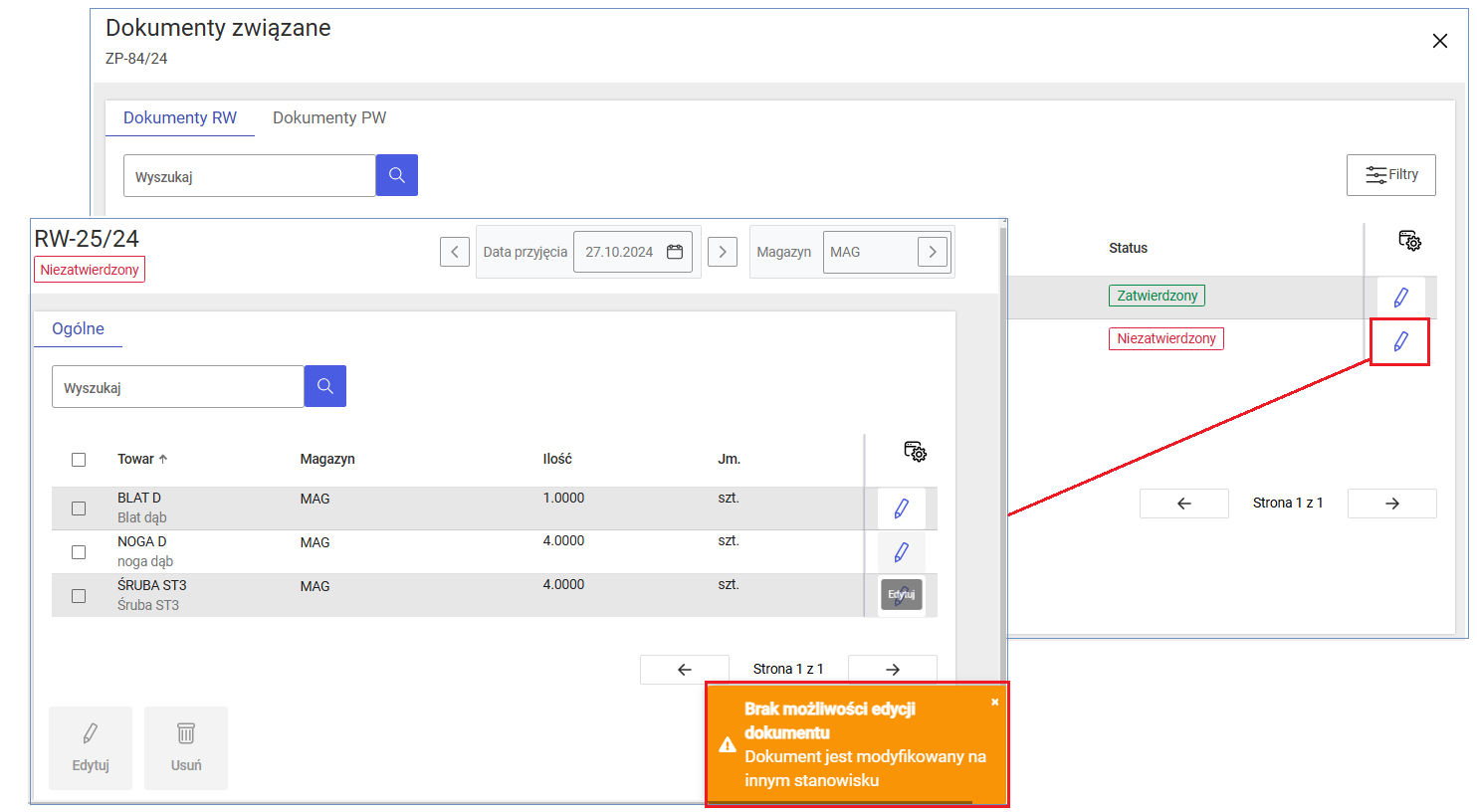The height and width of the screenshot is (812, 1477).
Task: Check the BLAT D row checkbox
Action: point(79,508)
